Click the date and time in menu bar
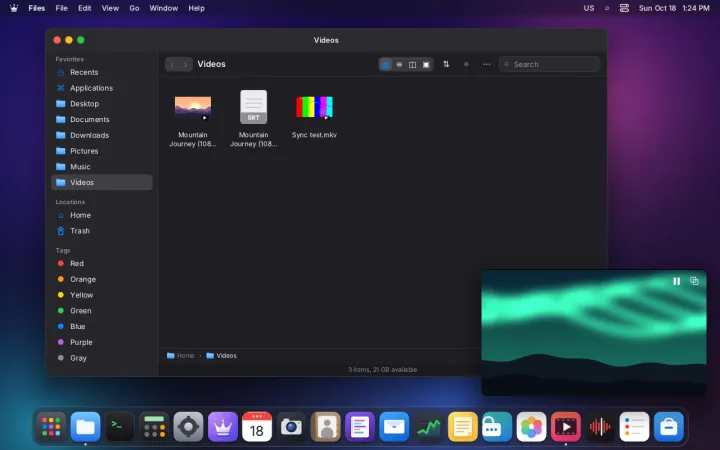 click(674, 8)
